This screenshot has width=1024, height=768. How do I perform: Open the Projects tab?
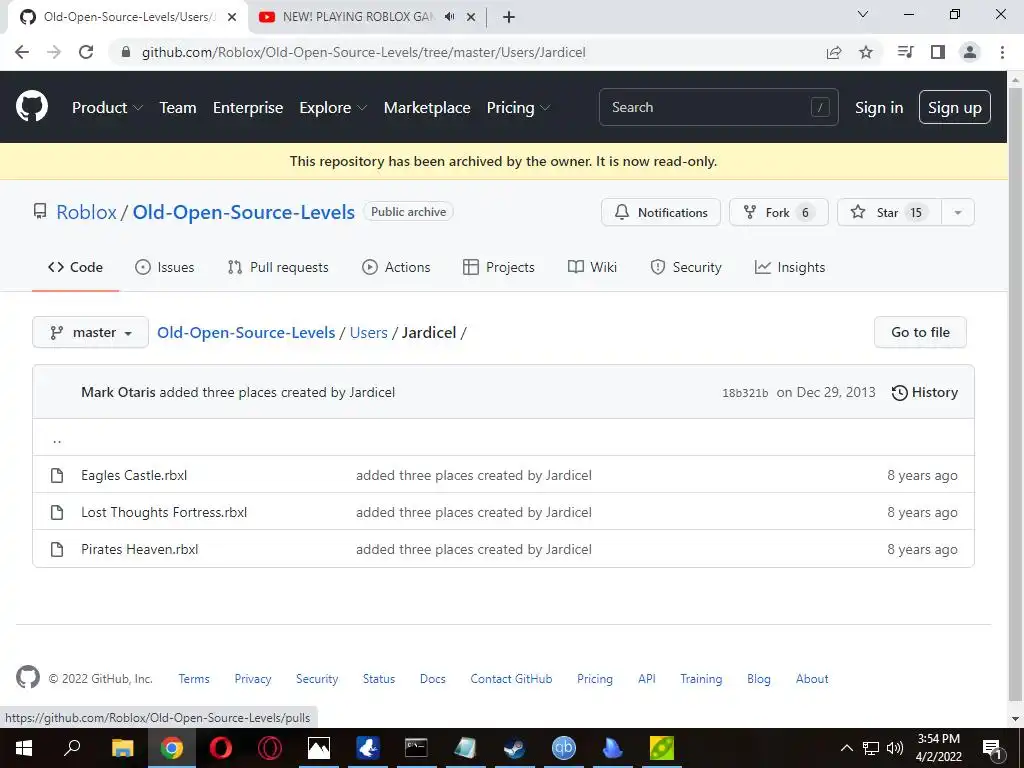pos(498,267)
